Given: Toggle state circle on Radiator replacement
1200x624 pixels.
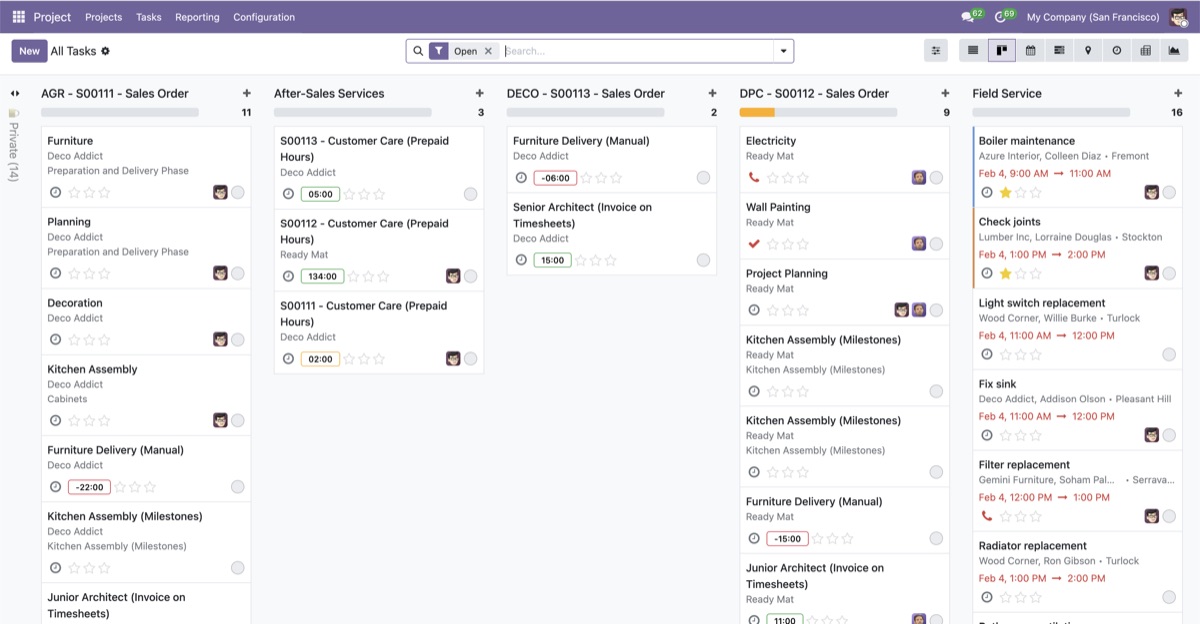Looking at the screenshot, I should coord(1169,597).
